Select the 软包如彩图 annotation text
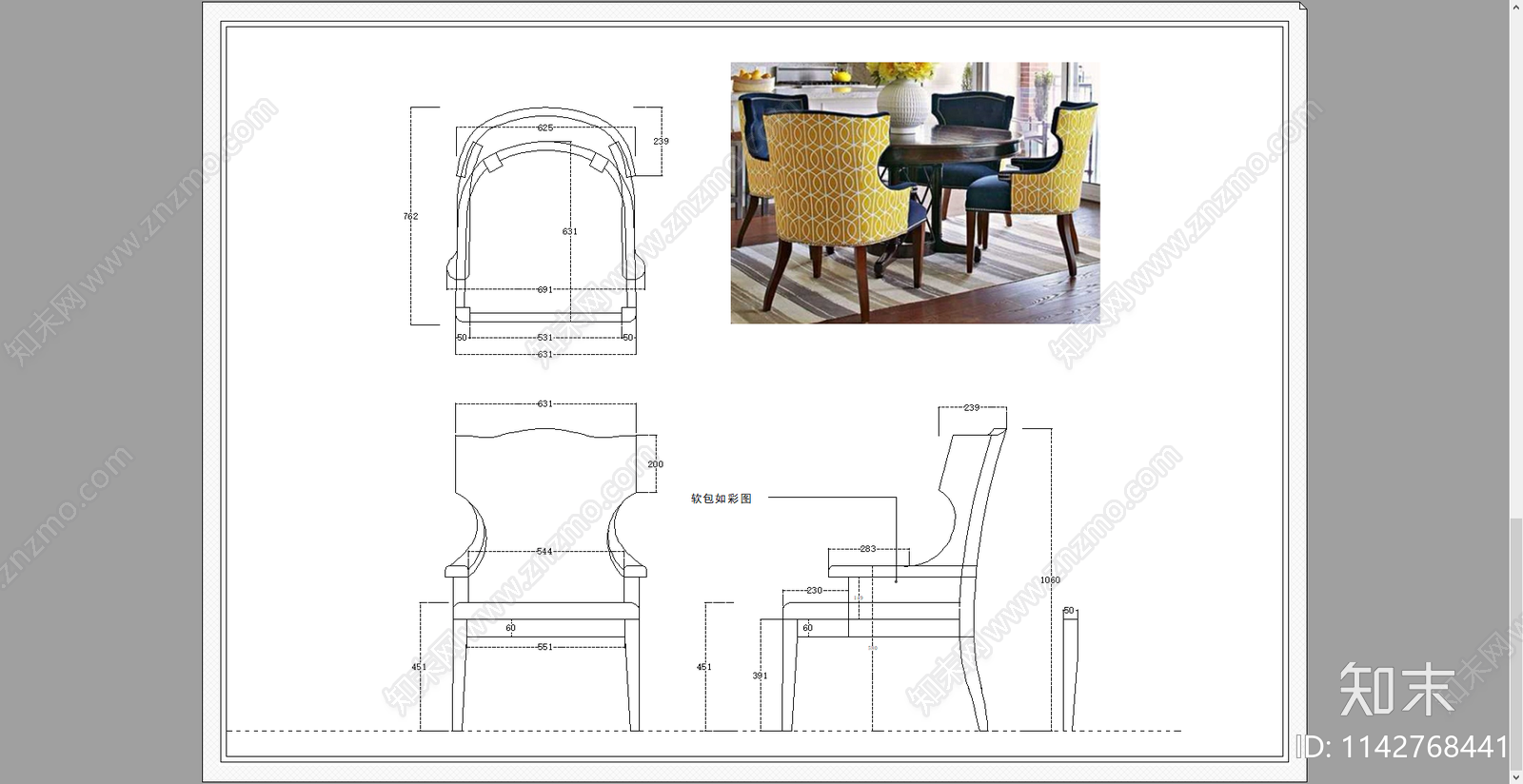Screen dimensions: 1523x784 click(x=722, y=499)
